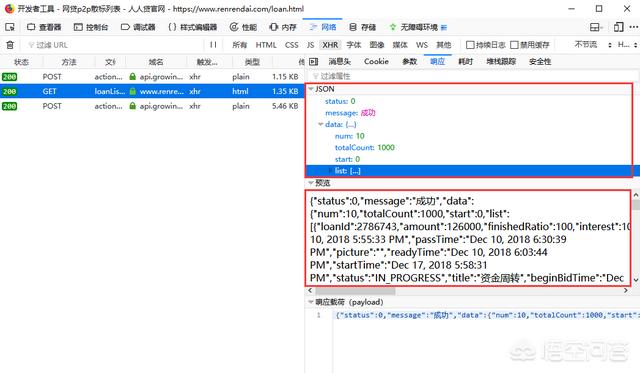The height and width of the screenshot is (373, 640).
Task: Open the 调试器 (Debugger) panel
Action: click(138, 27)
